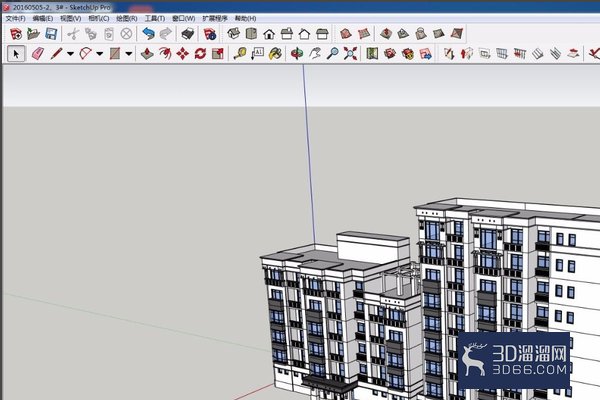The image size is (600, 400).
Task: Switch to Front view house icon
Action: pyautogui.click(x=269, y=34)
